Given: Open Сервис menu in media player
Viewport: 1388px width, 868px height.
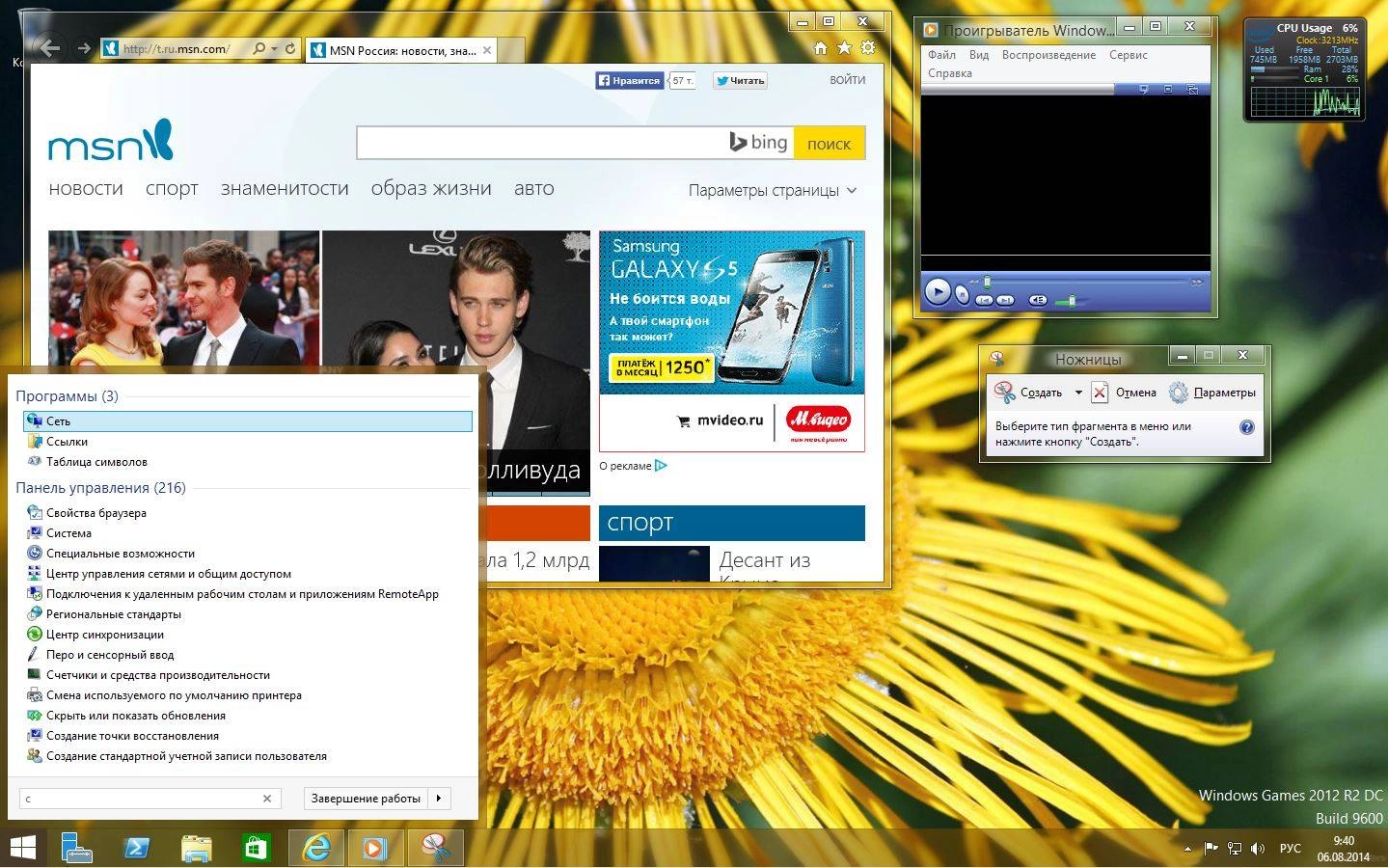Looking at the screenshot, I should (x=1129, y=55).
